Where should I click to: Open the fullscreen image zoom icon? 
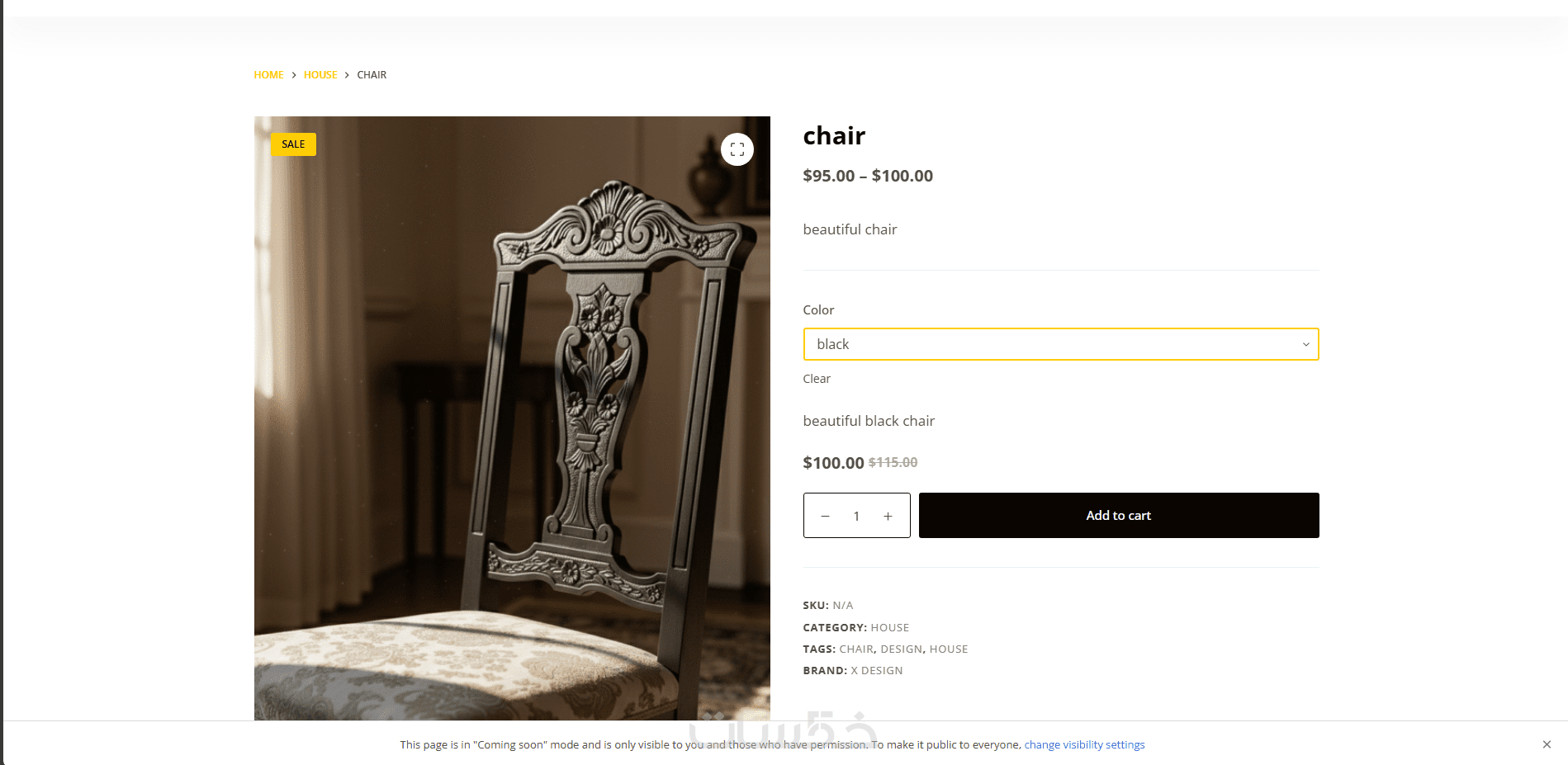737,149
